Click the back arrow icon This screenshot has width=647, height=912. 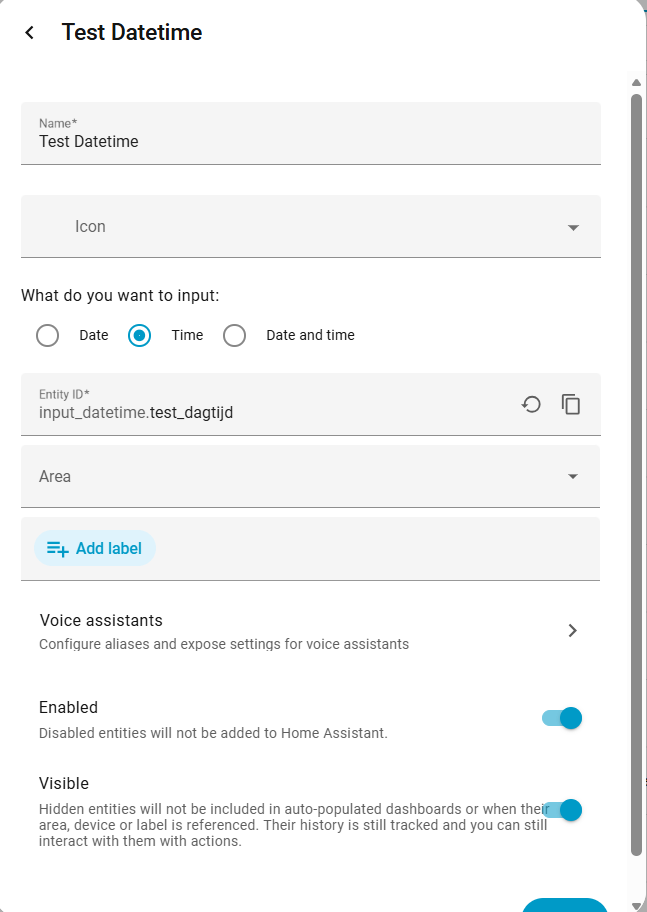coord(30,33)
